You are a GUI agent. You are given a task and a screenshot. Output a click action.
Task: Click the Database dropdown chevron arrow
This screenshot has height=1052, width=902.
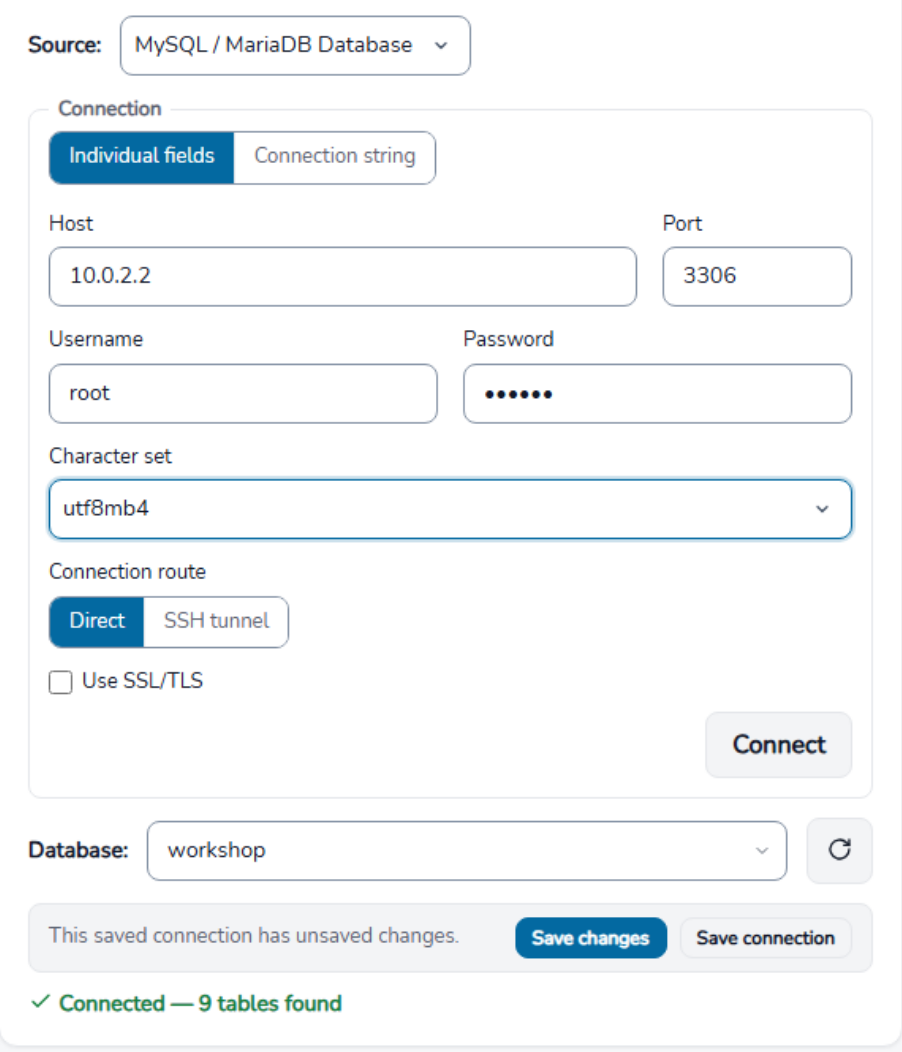click(x=762, y=851)
